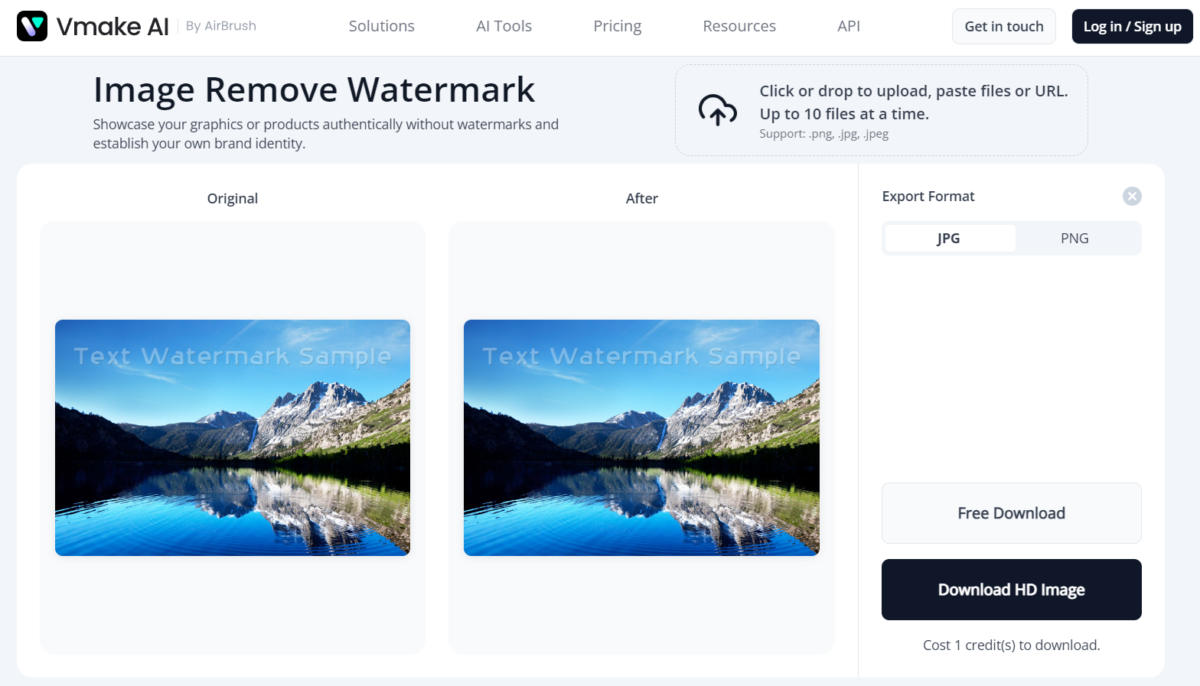Click the After processed image
The width and height of the screenshot is (1200, 686).
641,437
